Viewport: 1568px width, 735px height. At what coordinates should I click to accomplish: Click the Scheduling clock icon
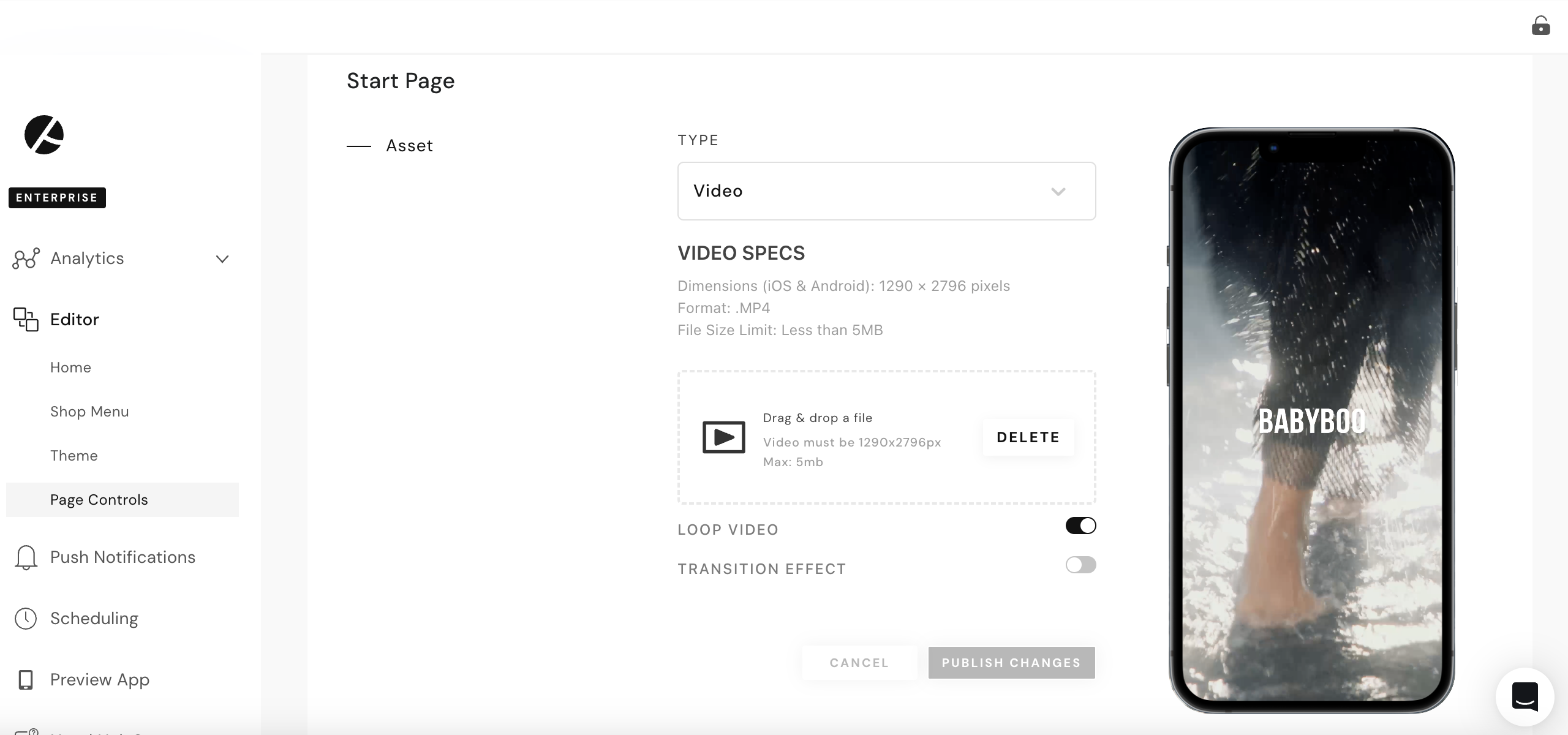tap(26, 619)
